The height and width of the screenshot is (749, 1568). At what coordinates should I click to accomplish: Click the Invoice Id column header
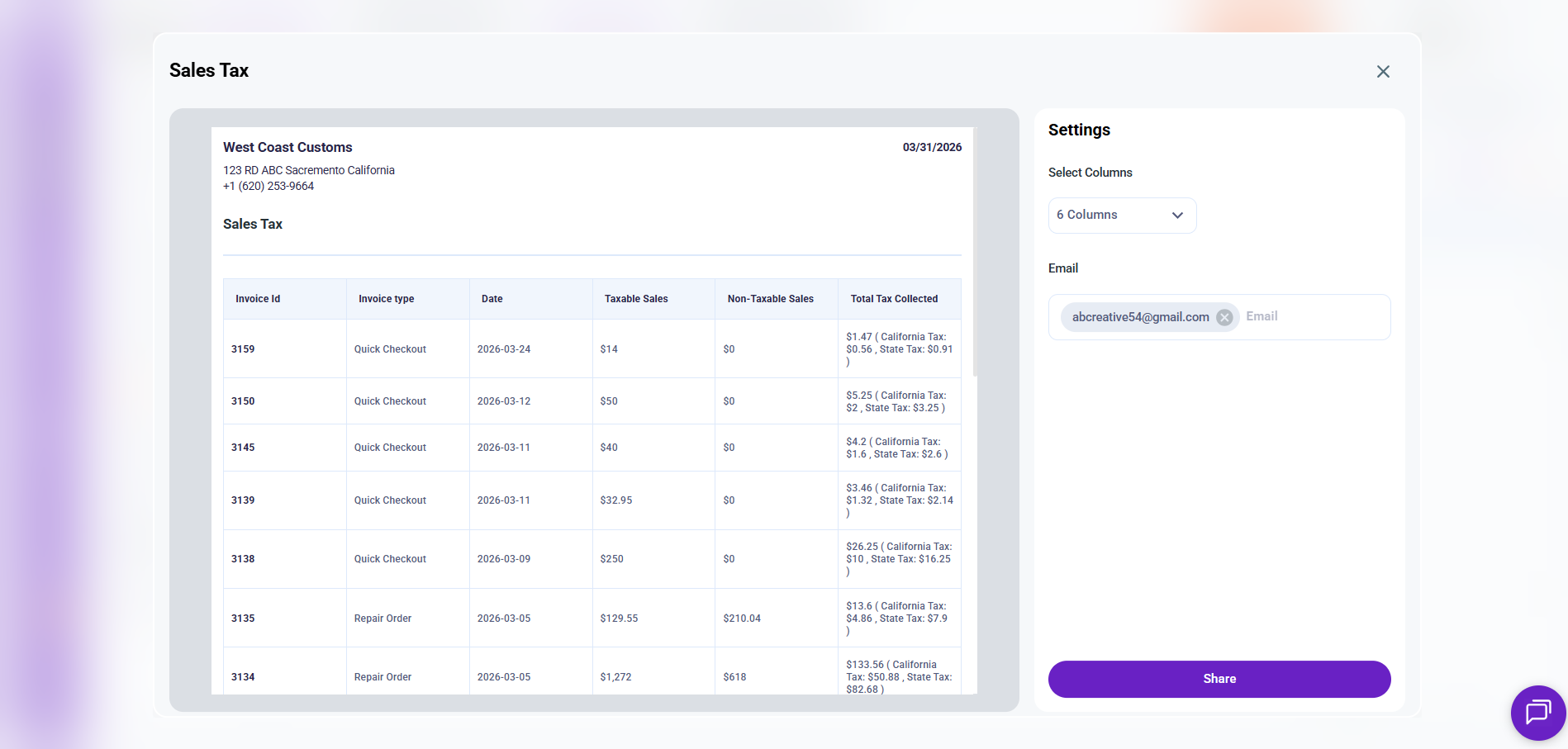258,299
